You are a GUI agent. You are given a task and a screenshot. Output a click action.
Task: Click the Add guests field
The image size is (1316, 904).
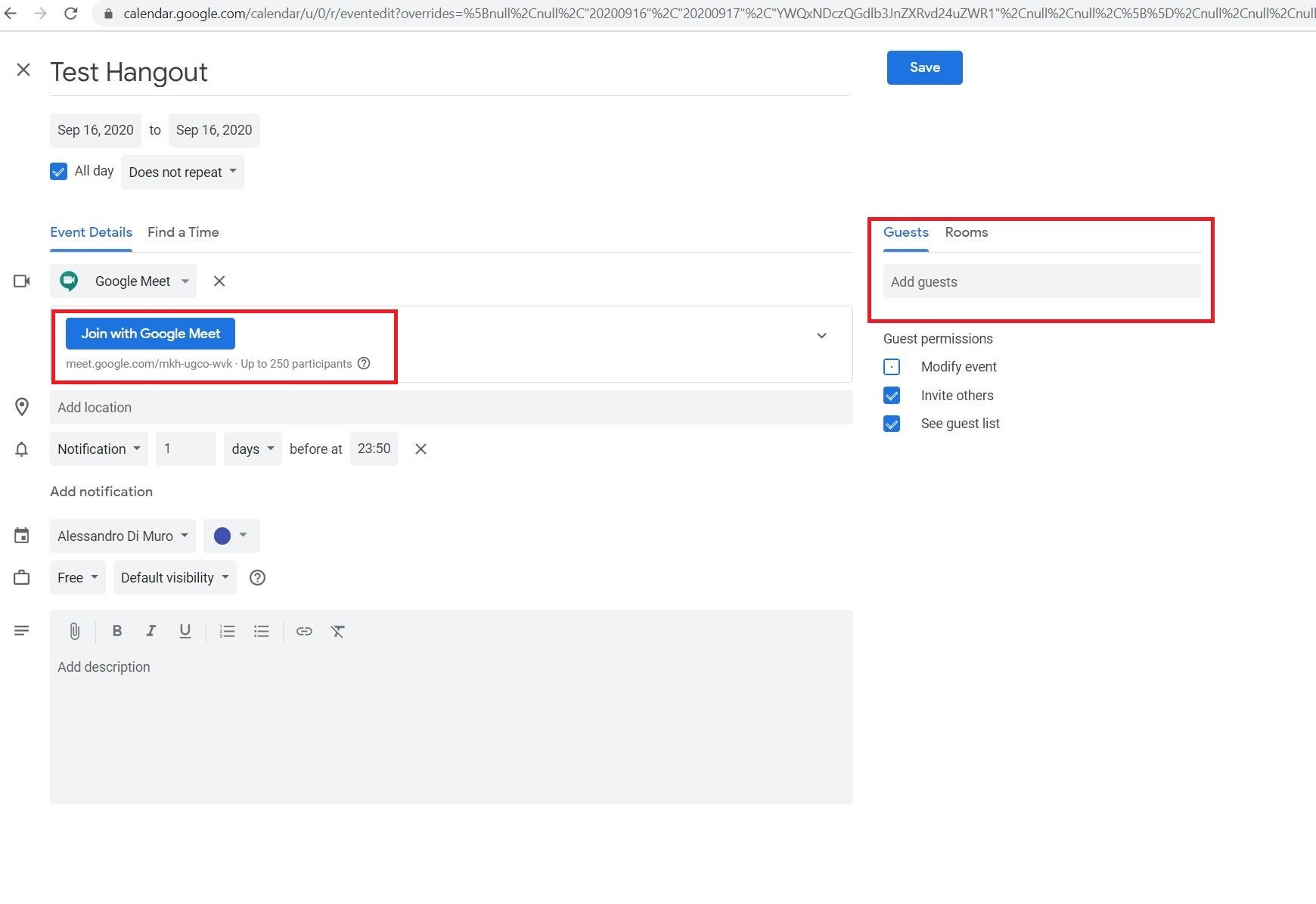1042,281
